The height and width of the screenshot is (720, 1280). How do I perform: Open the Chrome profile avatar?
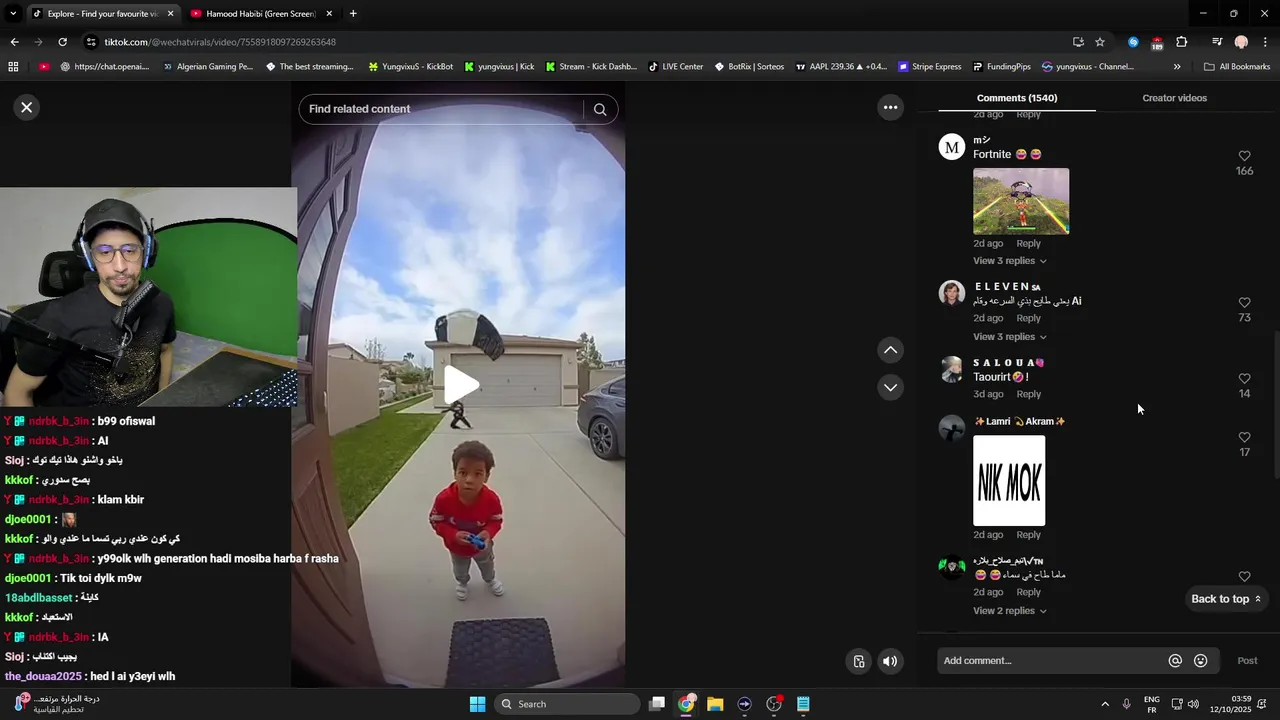click(x=1241, y=42)
